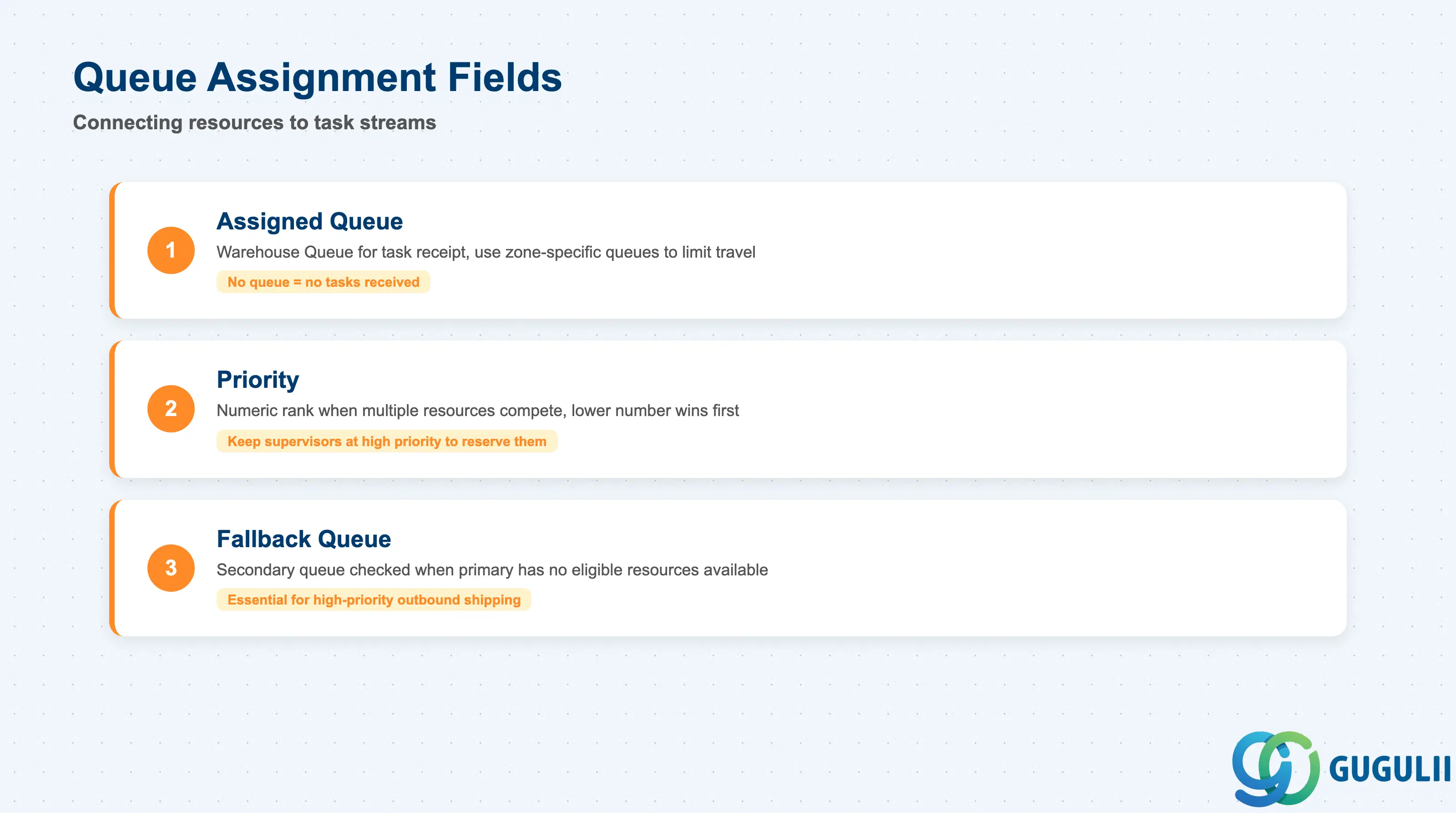Click the 'Assigned Queue' heading

tap(310, 221)
